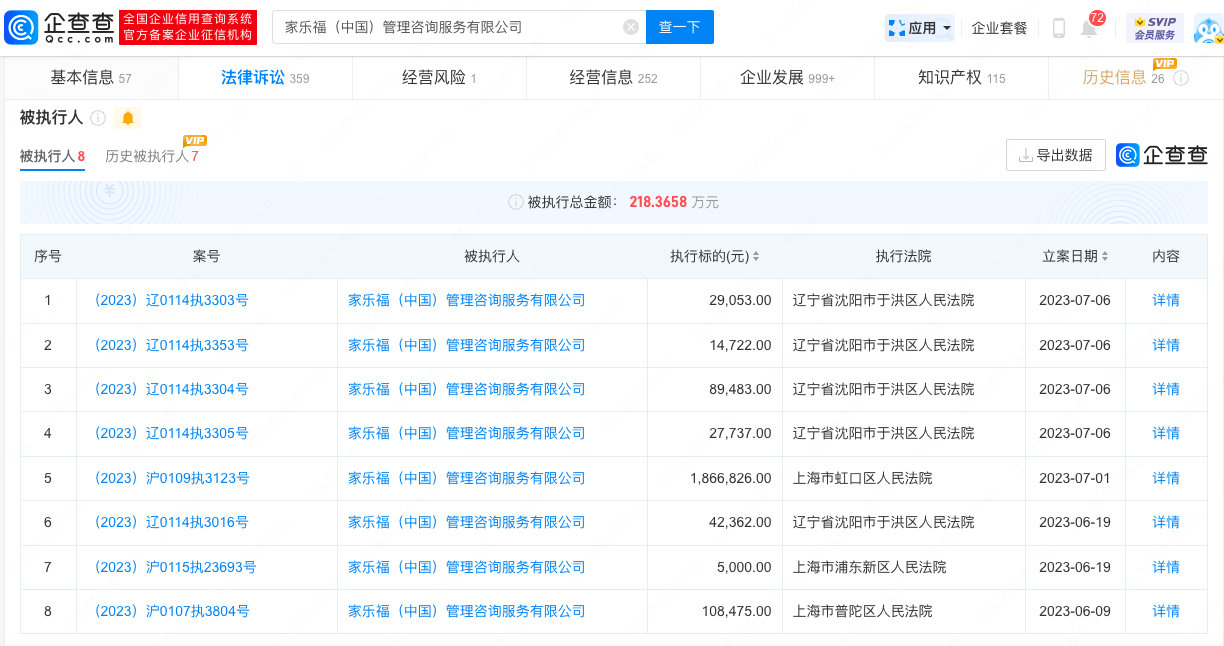Clear the search box with the X icon
Screen dimensions: 1224x646
click(631, 27)
